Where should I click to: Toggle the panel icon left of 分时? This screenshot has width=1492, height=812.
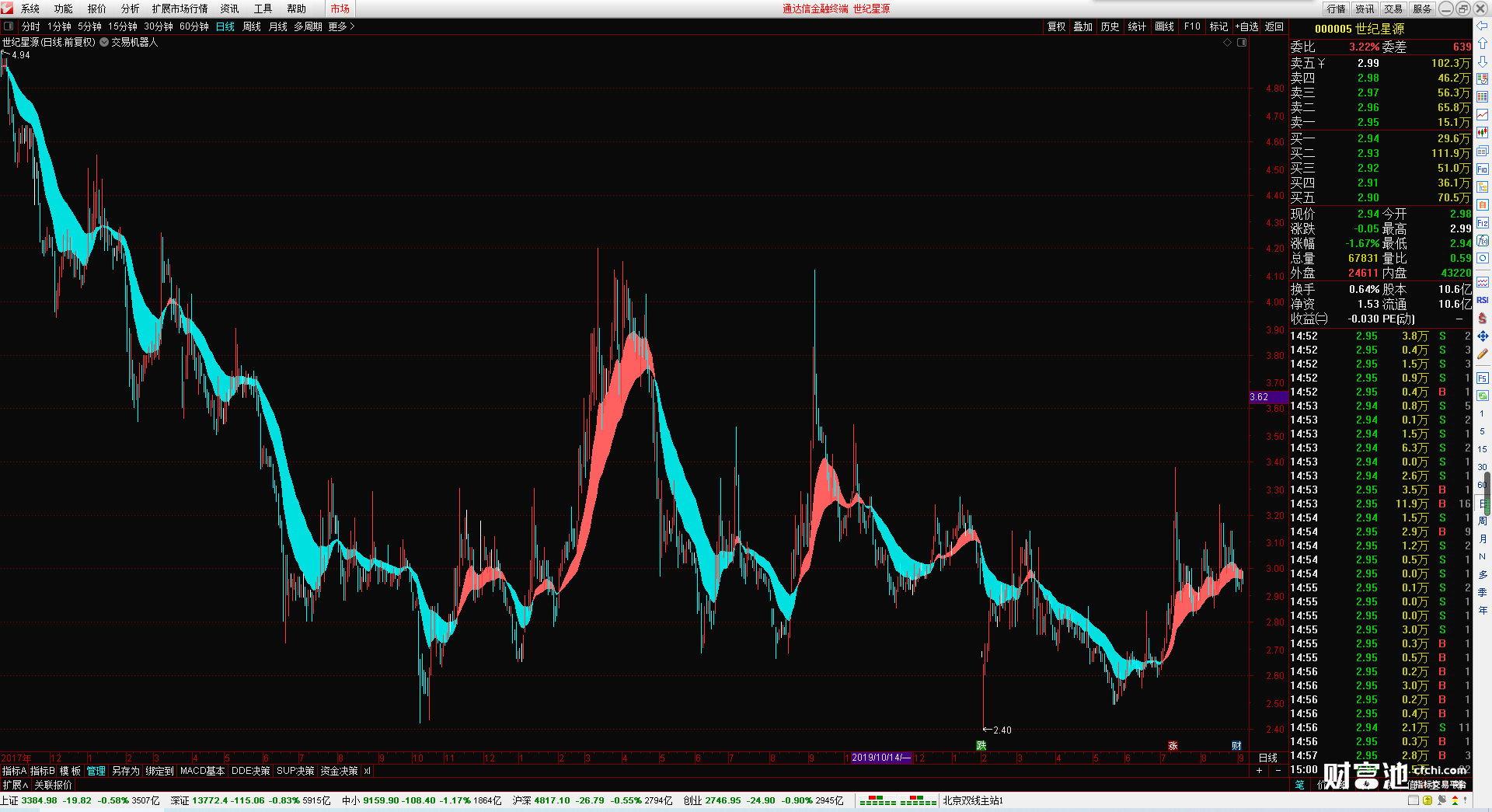coord(9,26)
